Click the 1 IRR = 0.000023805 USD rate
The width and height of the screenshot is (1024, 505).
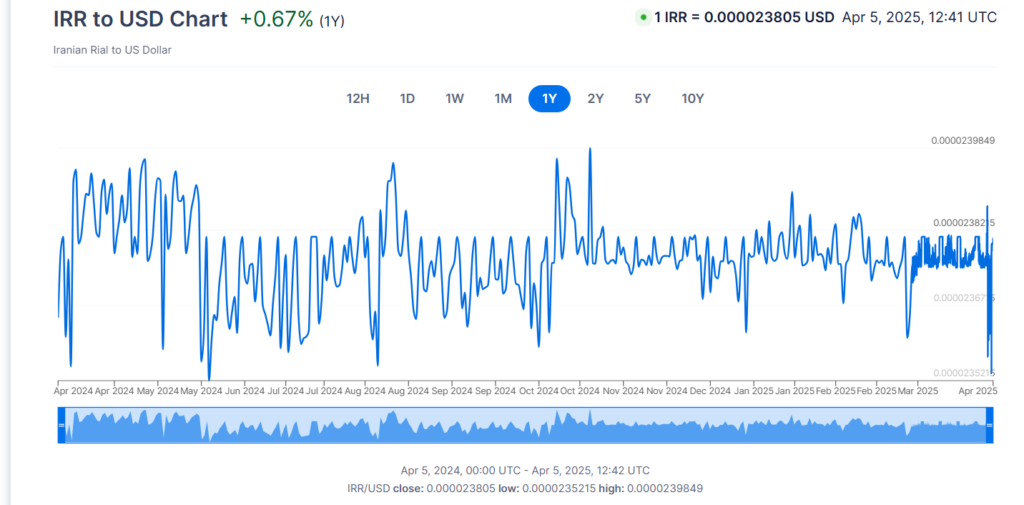coord(744,18)
